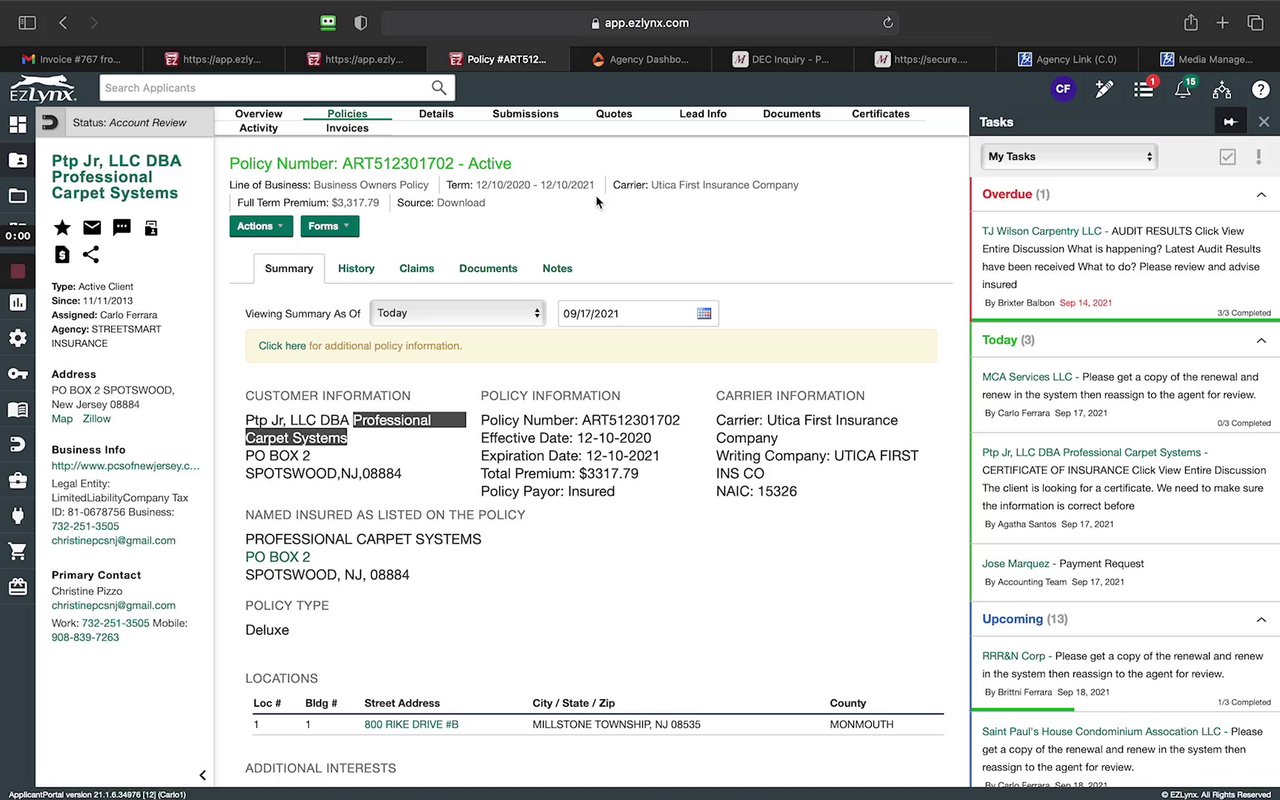The width and height of the screenshot is (1280, 800).
Task: Click the Safari share icon
Action: 1191,23
